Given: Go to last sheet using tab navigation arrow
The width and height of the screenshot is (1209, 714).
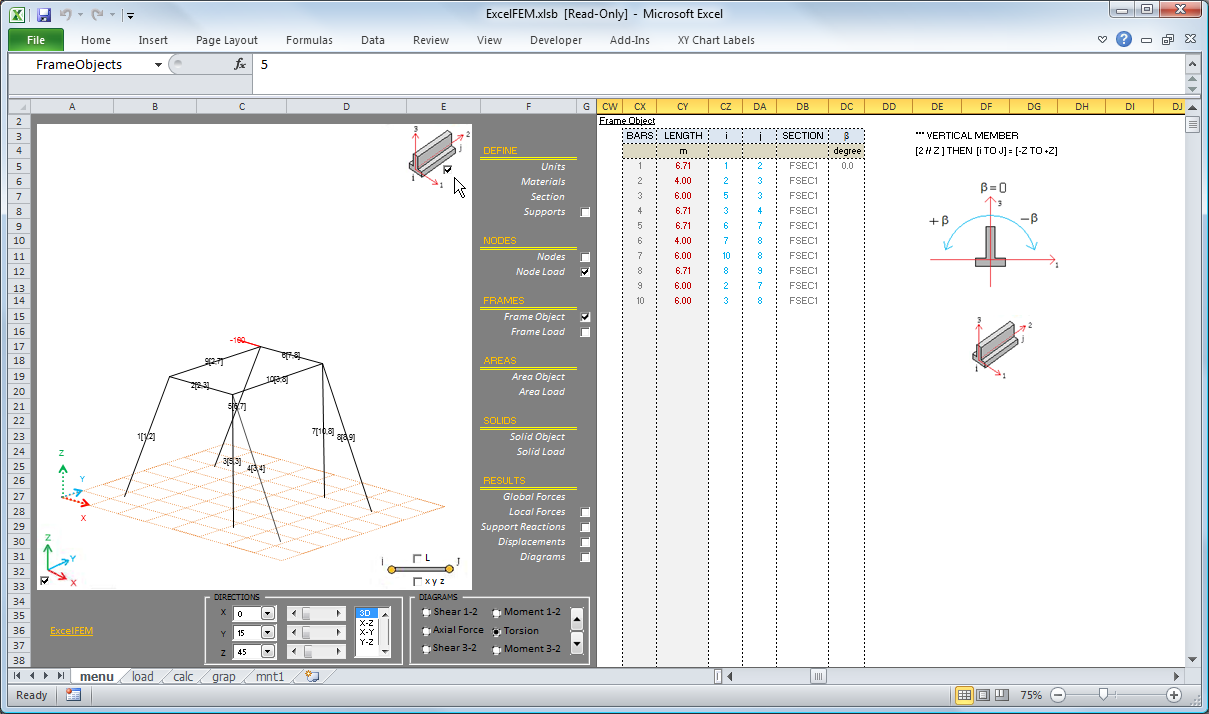Looking at the screenshot, I should [x=61, y=676].
